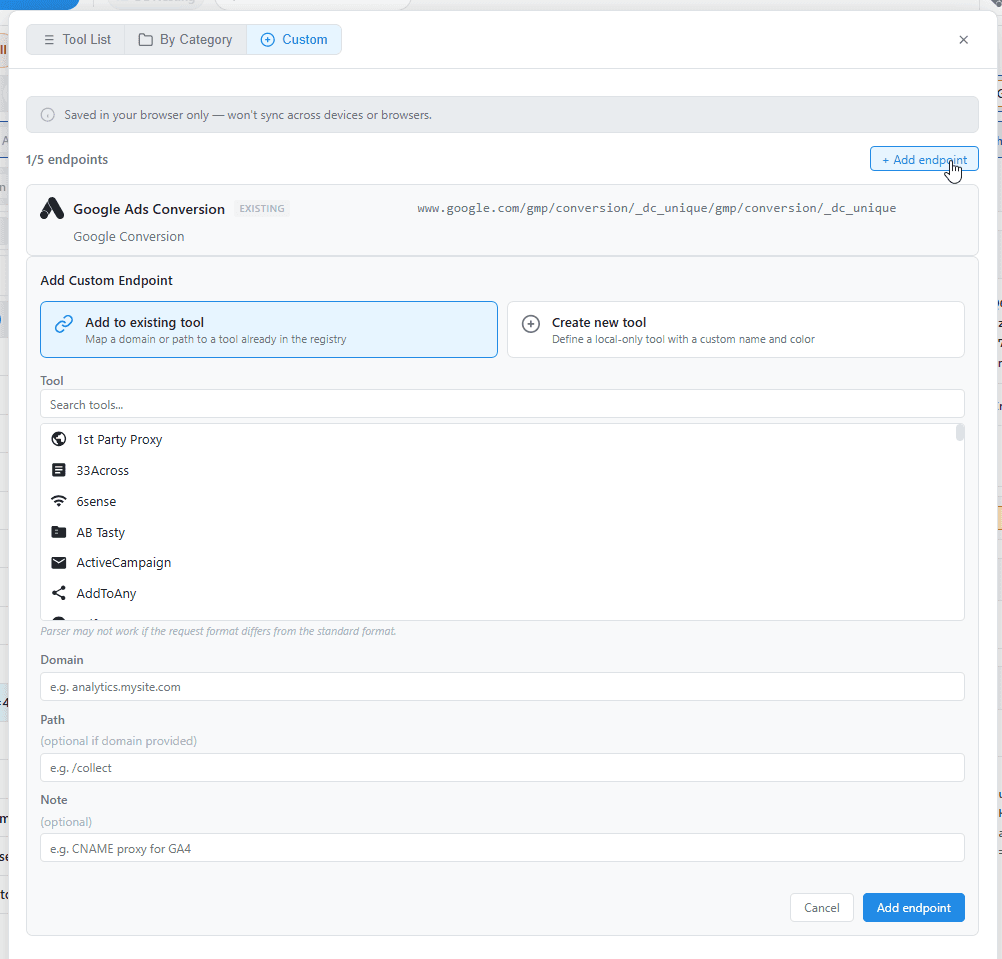Select the 1st Party Proxy tool
The height and width of the screenshot is (959, 1002).
pos(119,439)
